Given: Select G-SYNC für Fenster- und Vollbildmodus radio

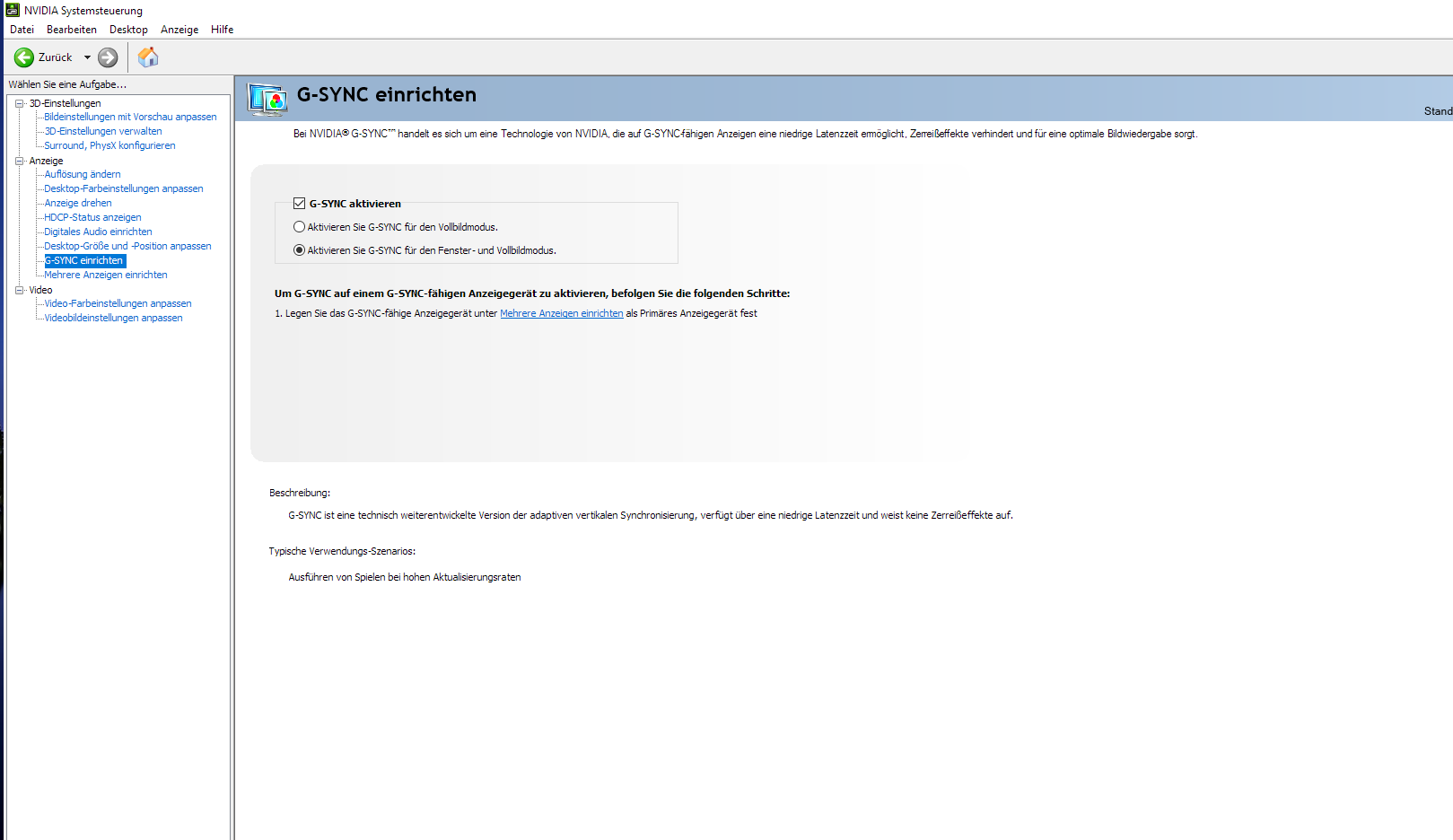Looking at the screenshot, I should [300, 250].
